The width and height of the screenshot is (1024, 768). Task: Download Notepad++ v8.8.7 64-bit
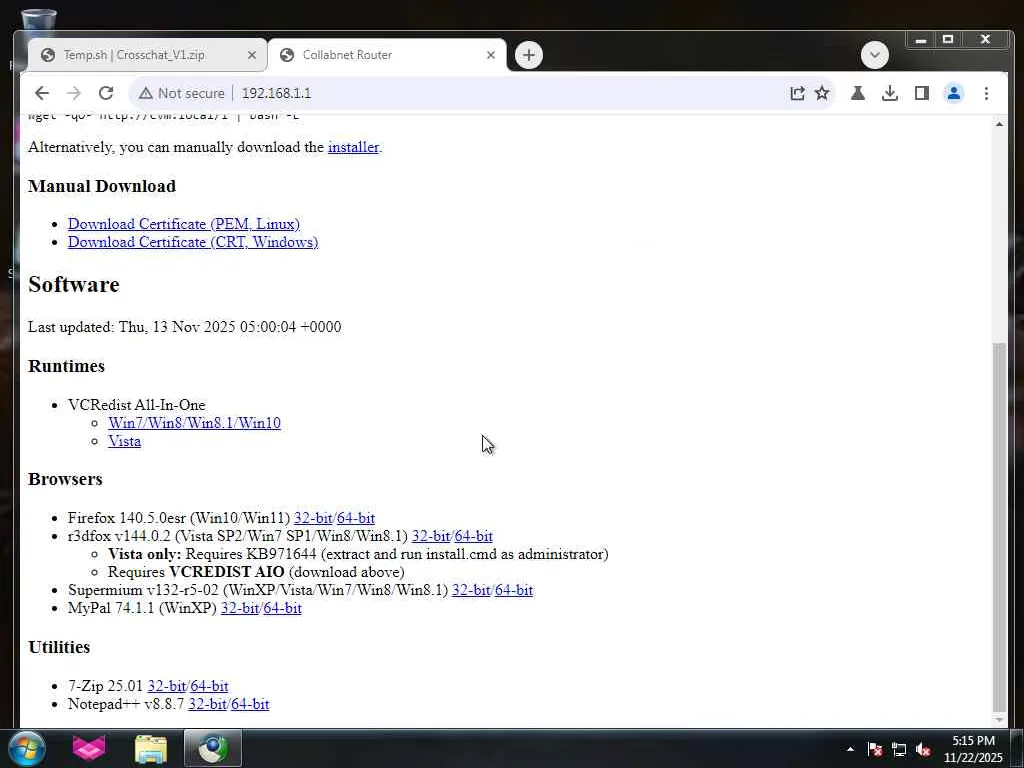(x=250, y=705)
